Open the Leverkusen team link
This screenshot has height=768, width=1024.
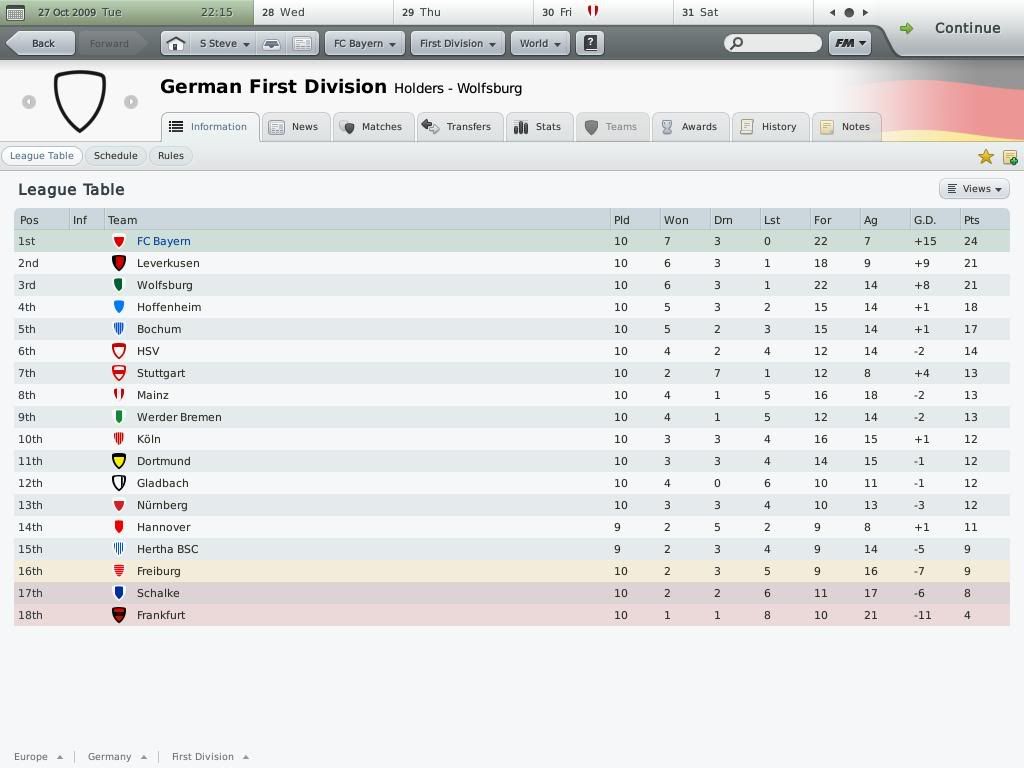pos(168,263)
